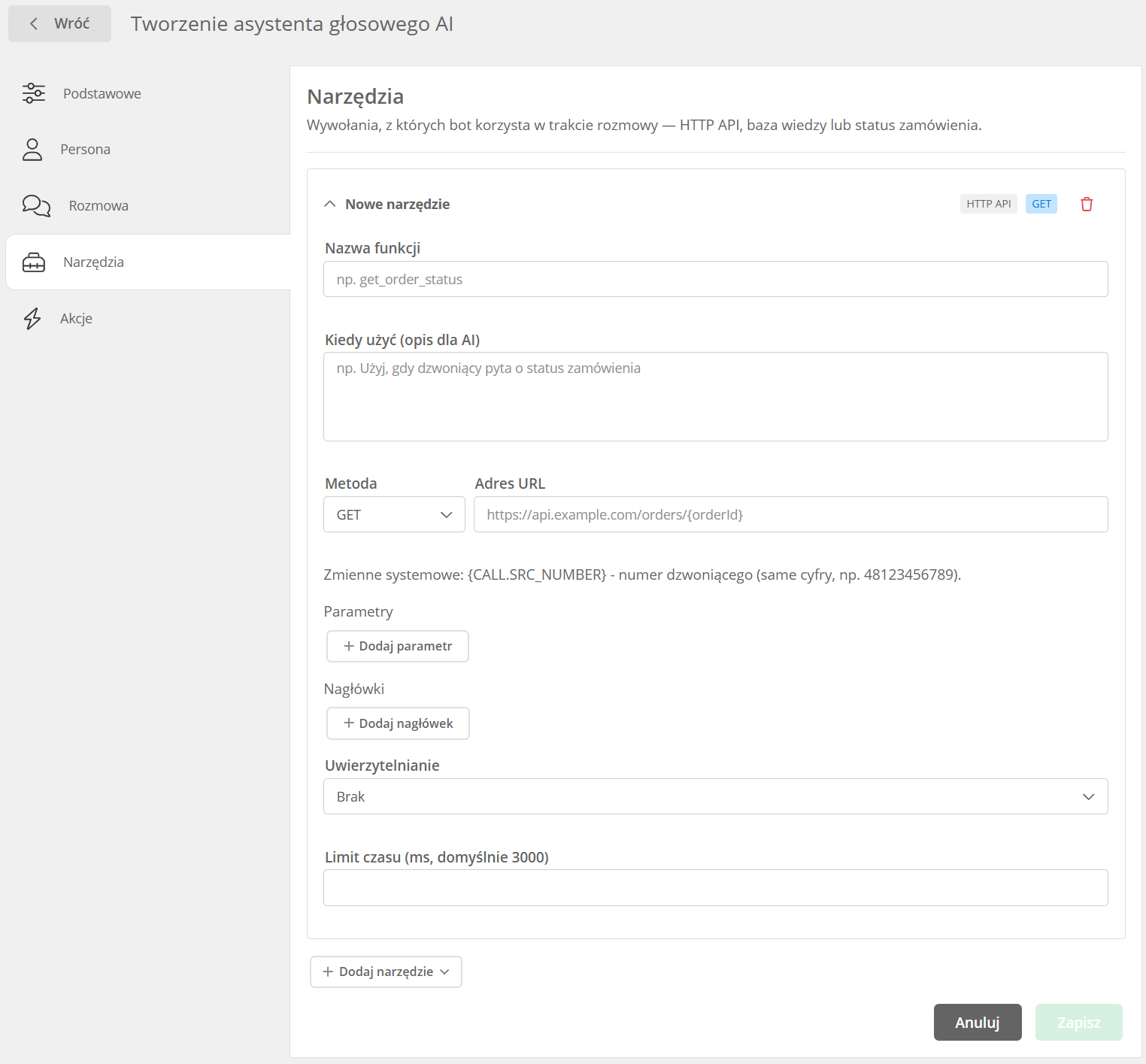Click the Wróć back button
This screenshot has width=1146, height=1064.
pyautogui.click(x=59, y=23)
